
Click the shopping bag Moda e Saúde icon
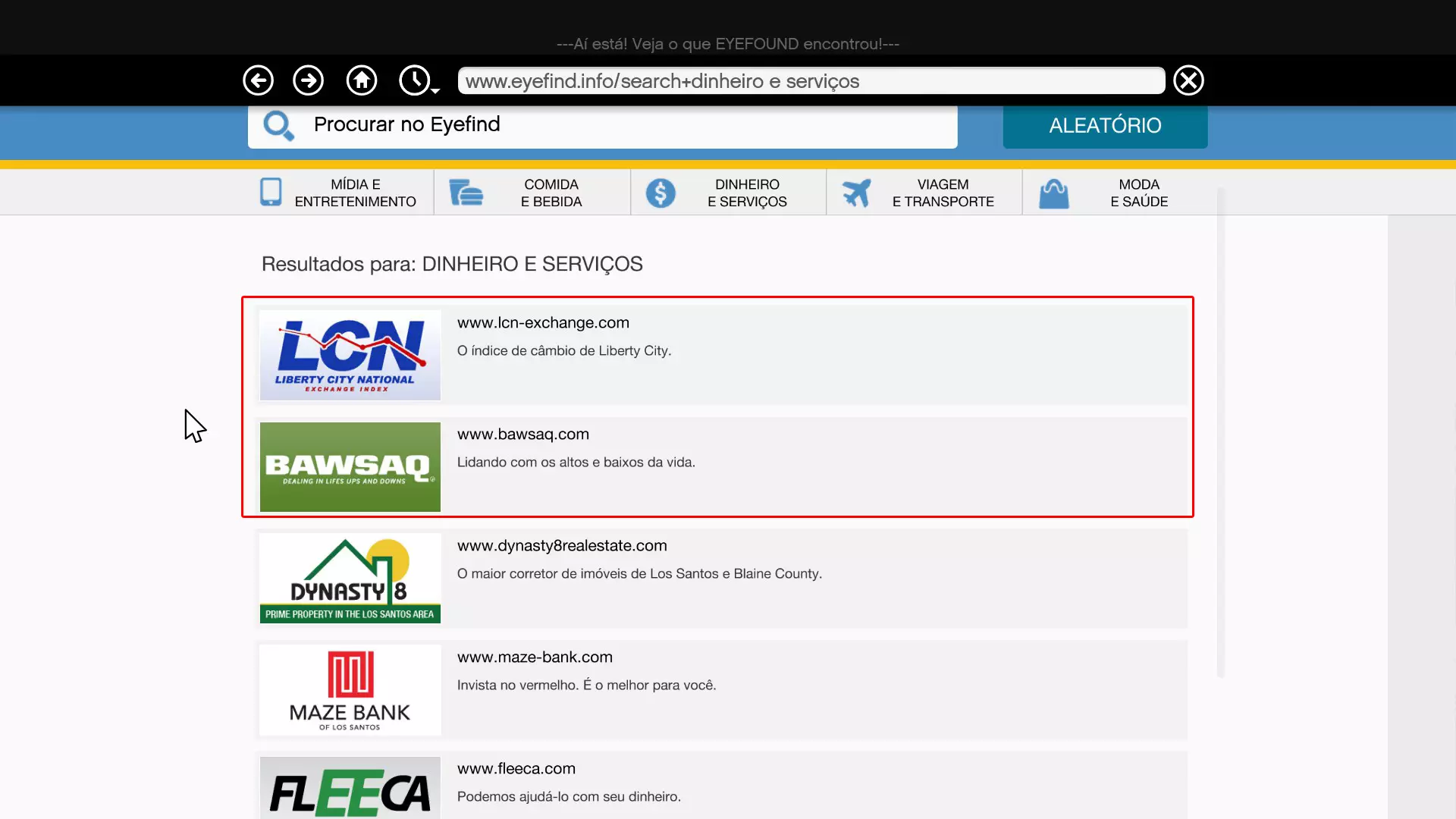point(1053,194)
